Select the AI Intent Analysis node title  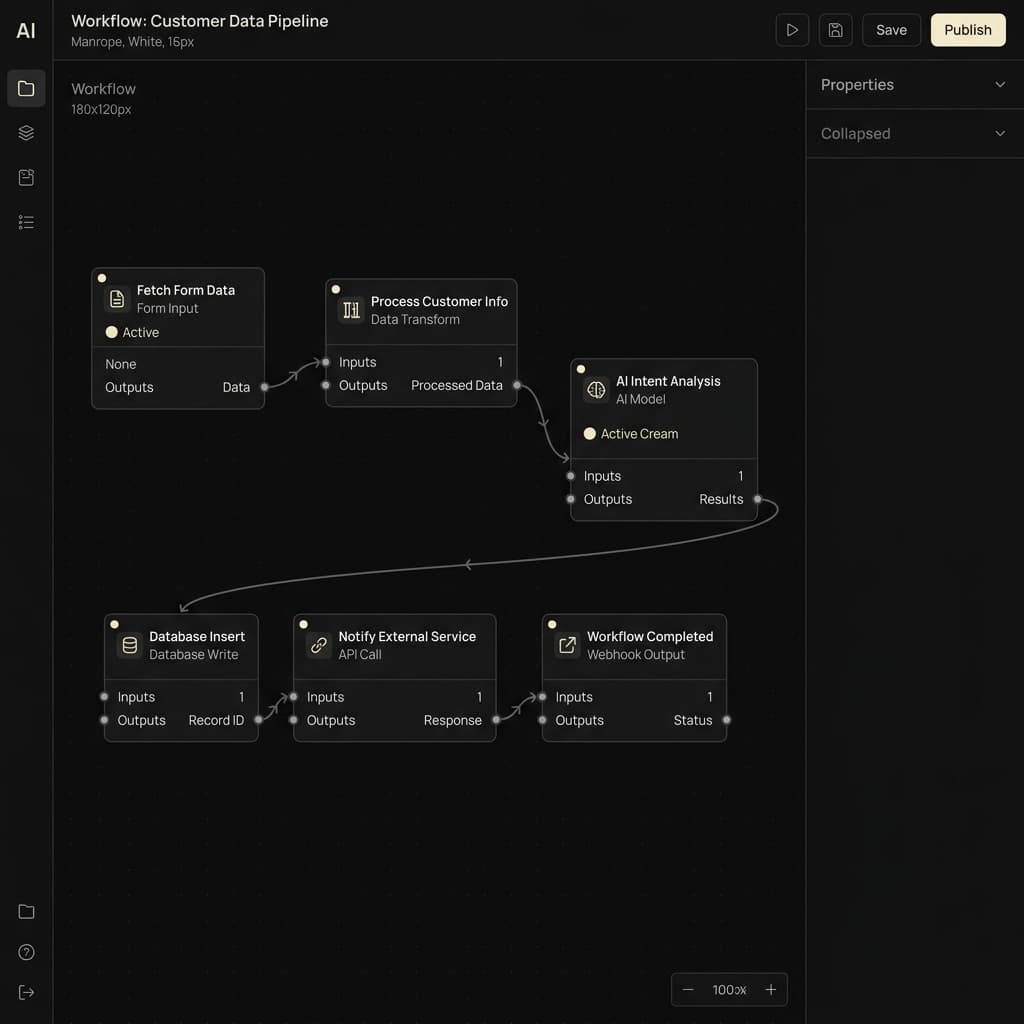668,381
